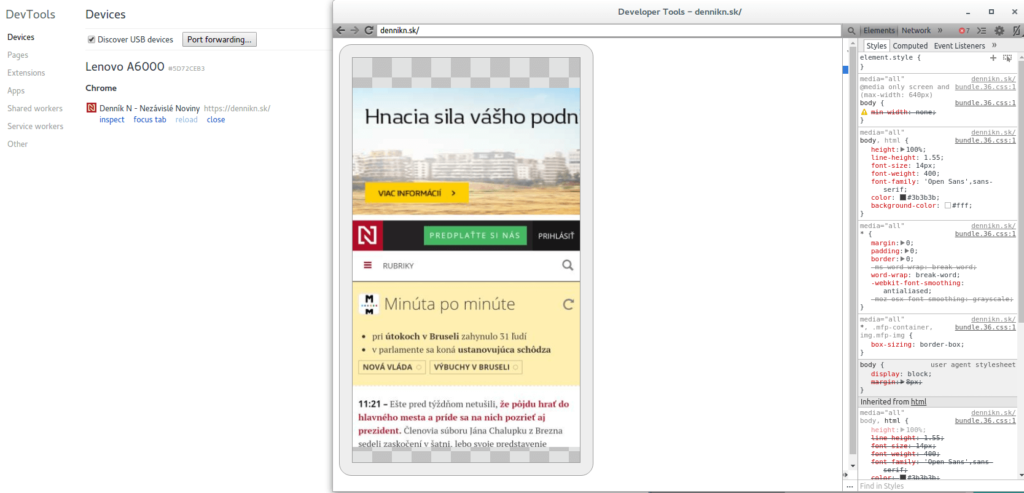Toggle element state icon in element.style
This screenshot has height=493, width=1024.
click(1008, 58)
